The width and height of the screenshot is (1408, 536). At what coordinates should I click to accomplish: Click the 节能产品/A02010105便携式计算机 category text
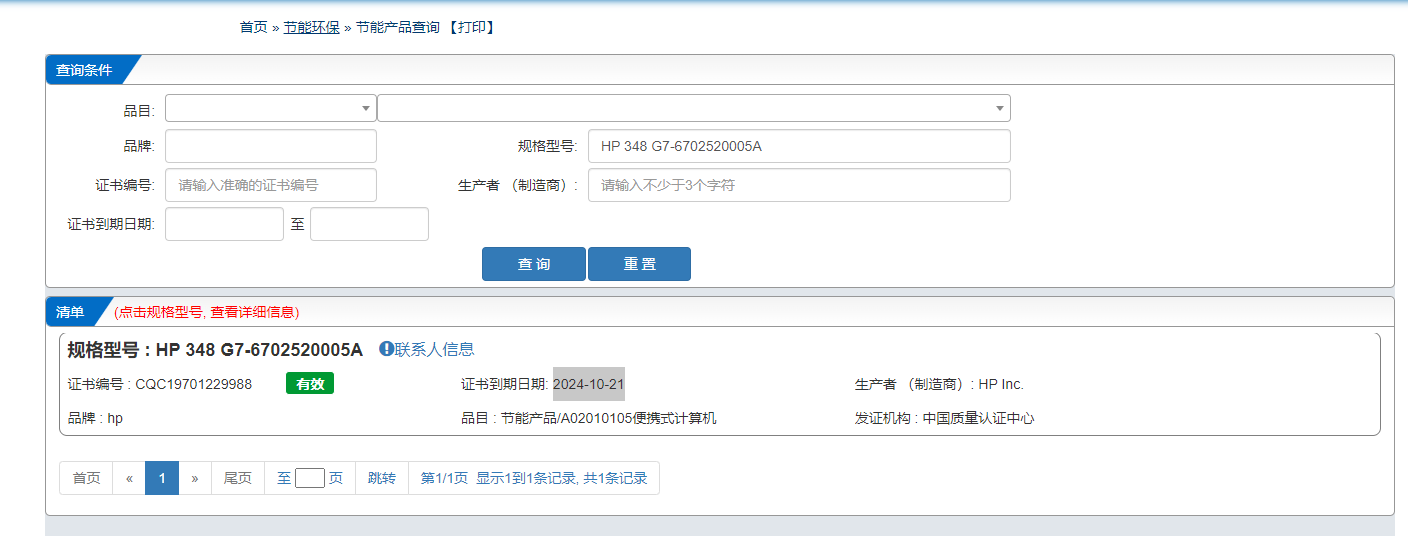(609, 418)
